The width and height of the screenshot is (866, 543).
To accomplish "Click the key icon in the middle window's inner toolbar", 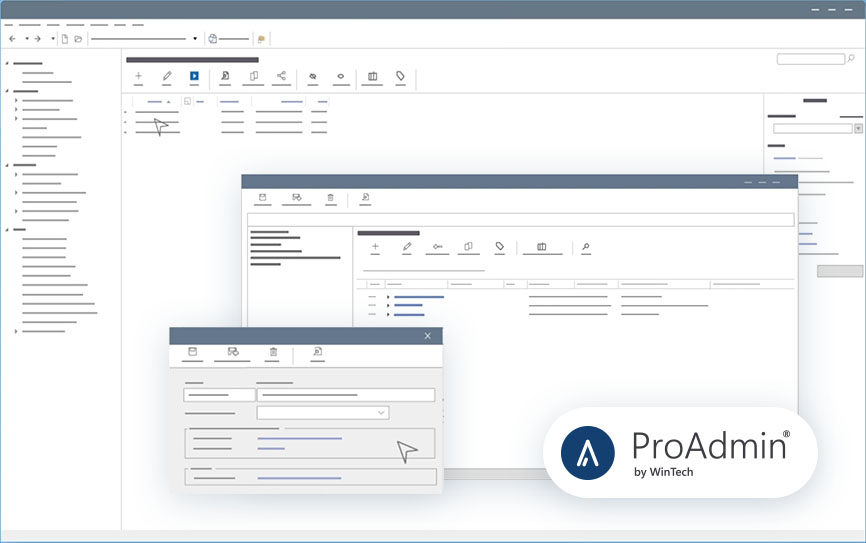I will (437, 246).
